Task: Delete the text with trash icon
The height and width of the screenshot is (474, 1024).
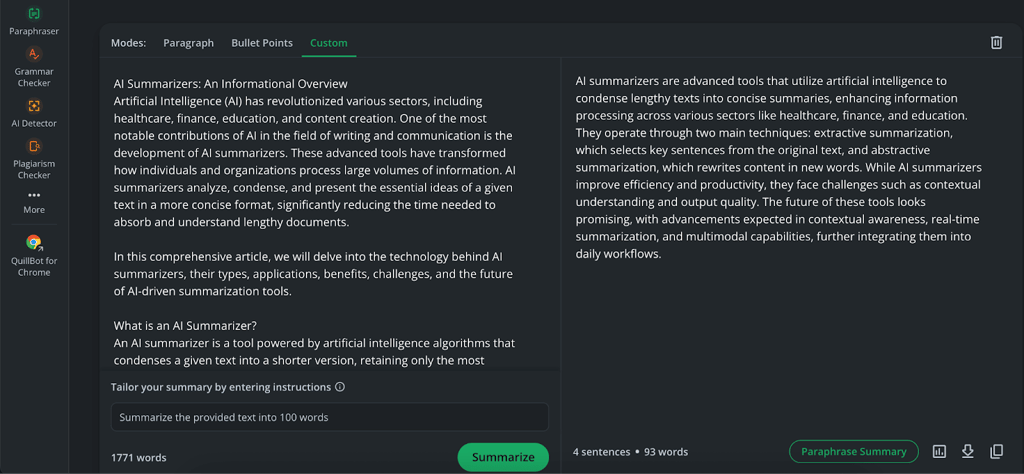Action: [x=996, y=43]
